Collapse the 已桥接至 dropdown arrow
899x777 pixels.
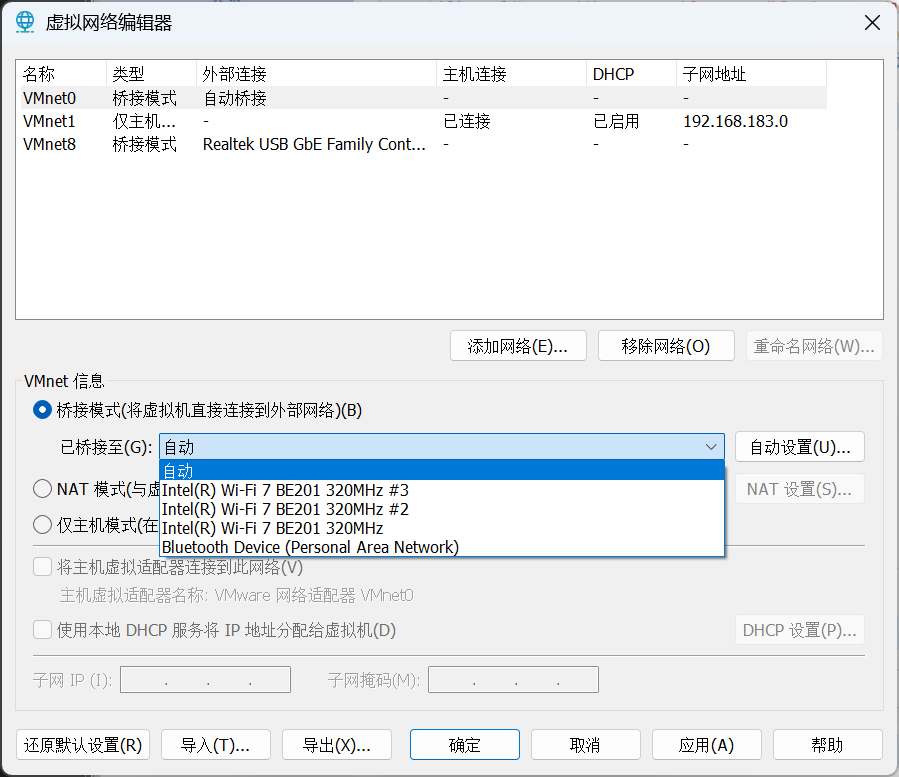pos(711,447)
